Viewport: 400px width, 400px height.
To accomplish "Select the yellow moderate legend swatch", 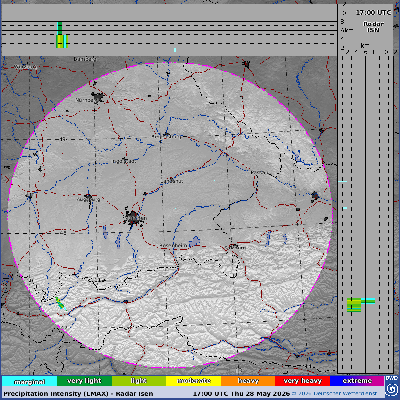I will 193,381.
